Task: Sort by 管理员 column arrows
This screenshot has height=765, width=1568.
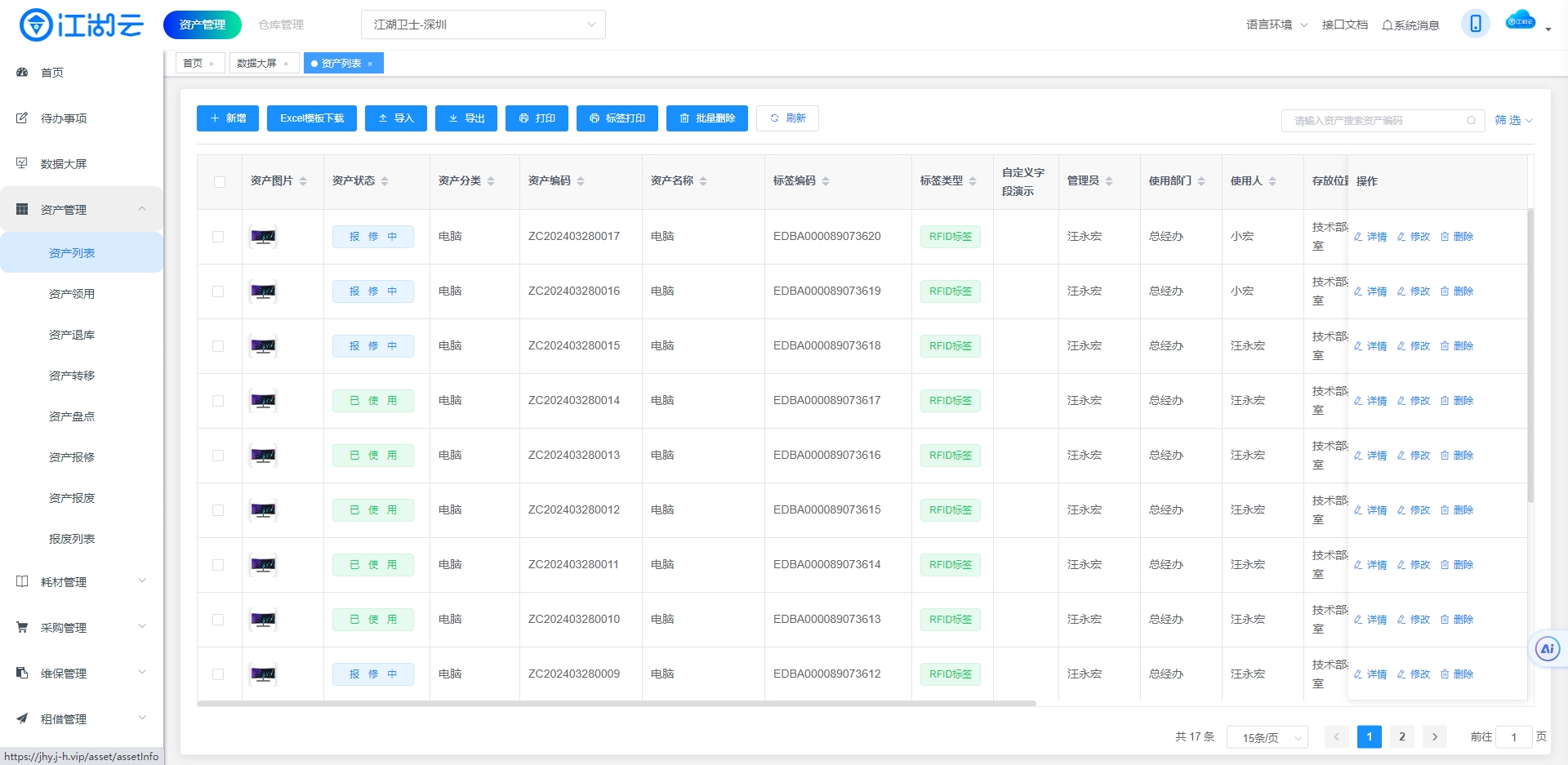Action: 1109,181
